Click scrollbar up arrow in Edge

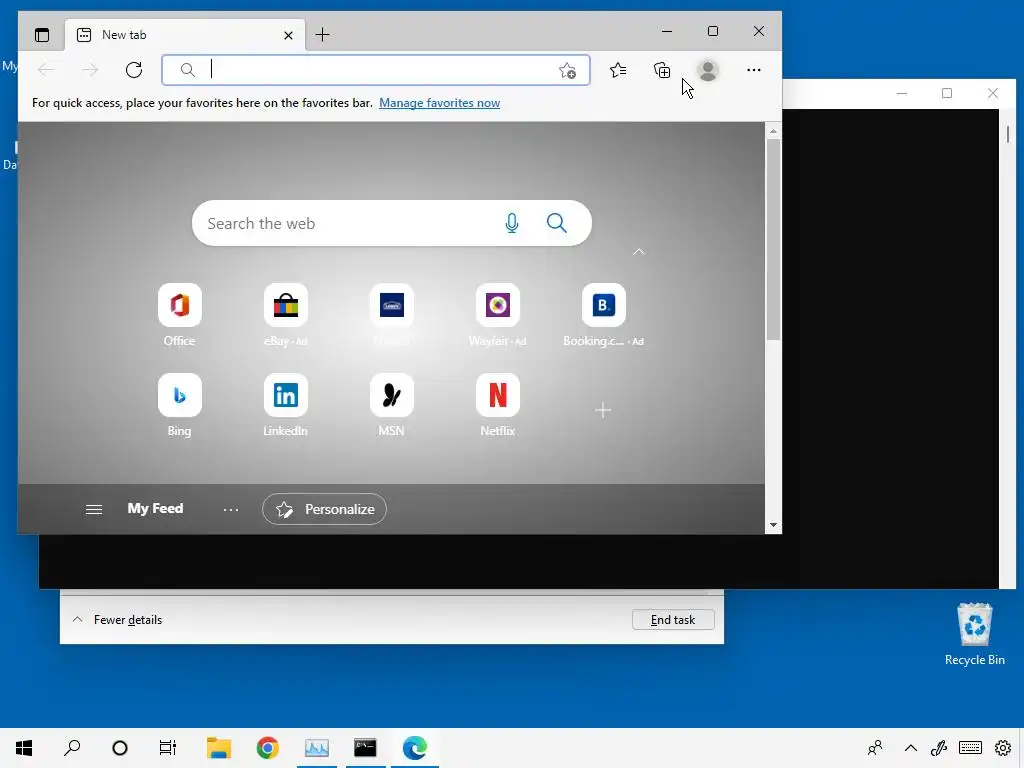773,131
